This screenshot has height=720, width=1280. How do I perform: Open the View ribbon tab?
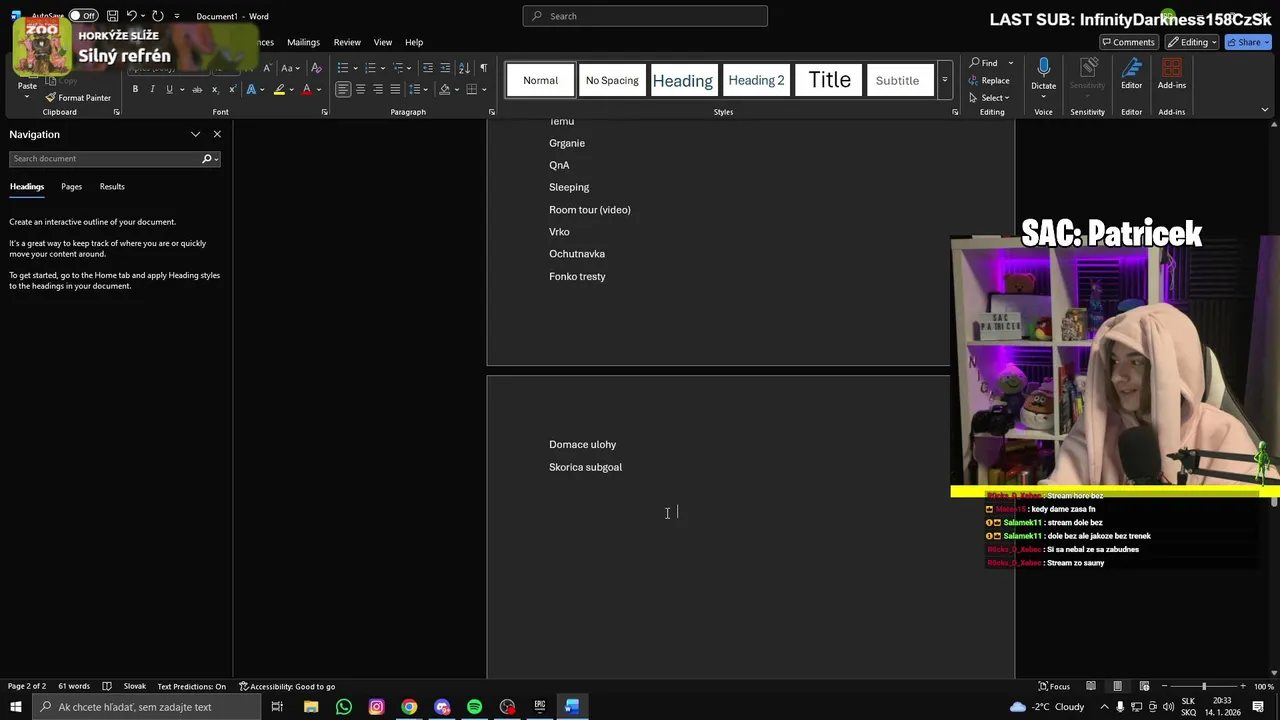[383, 42]
